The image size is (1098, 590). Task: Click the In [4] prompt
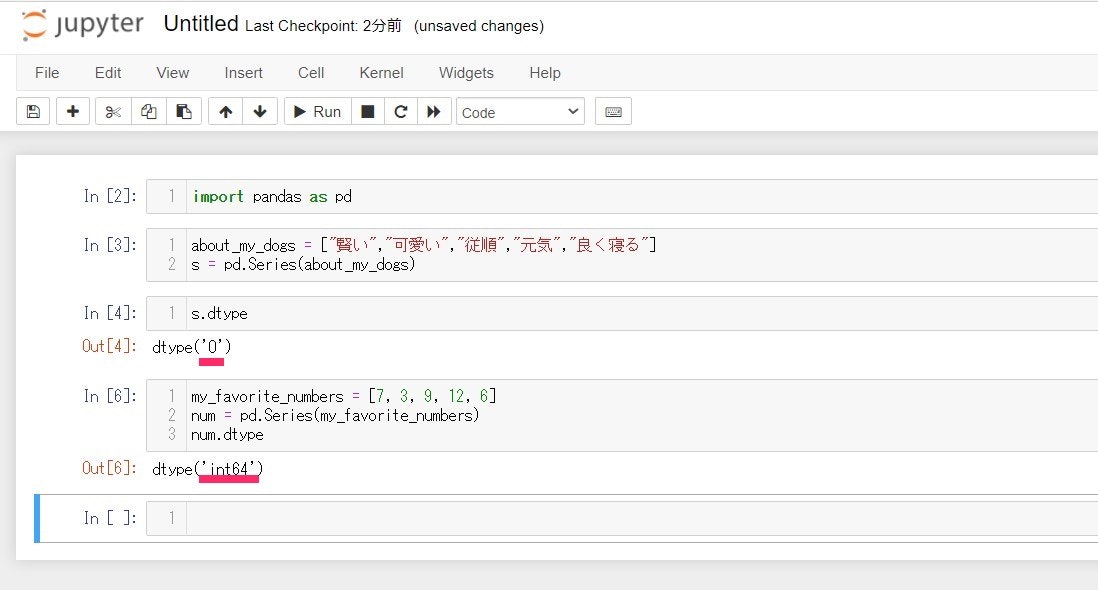point(110,313)
